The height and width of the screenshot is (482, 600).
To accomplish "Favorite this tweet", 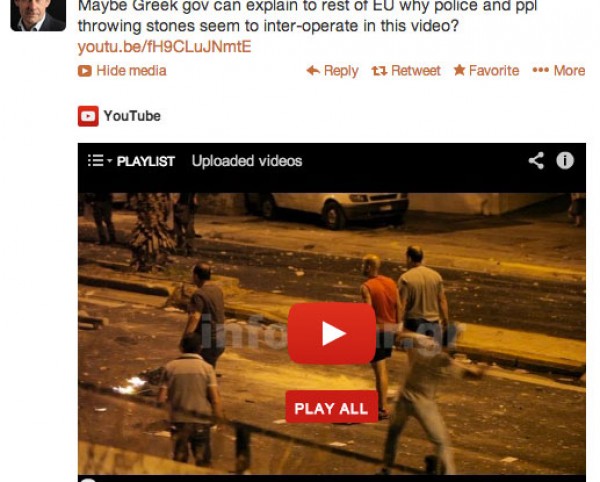I will [486, 71].
